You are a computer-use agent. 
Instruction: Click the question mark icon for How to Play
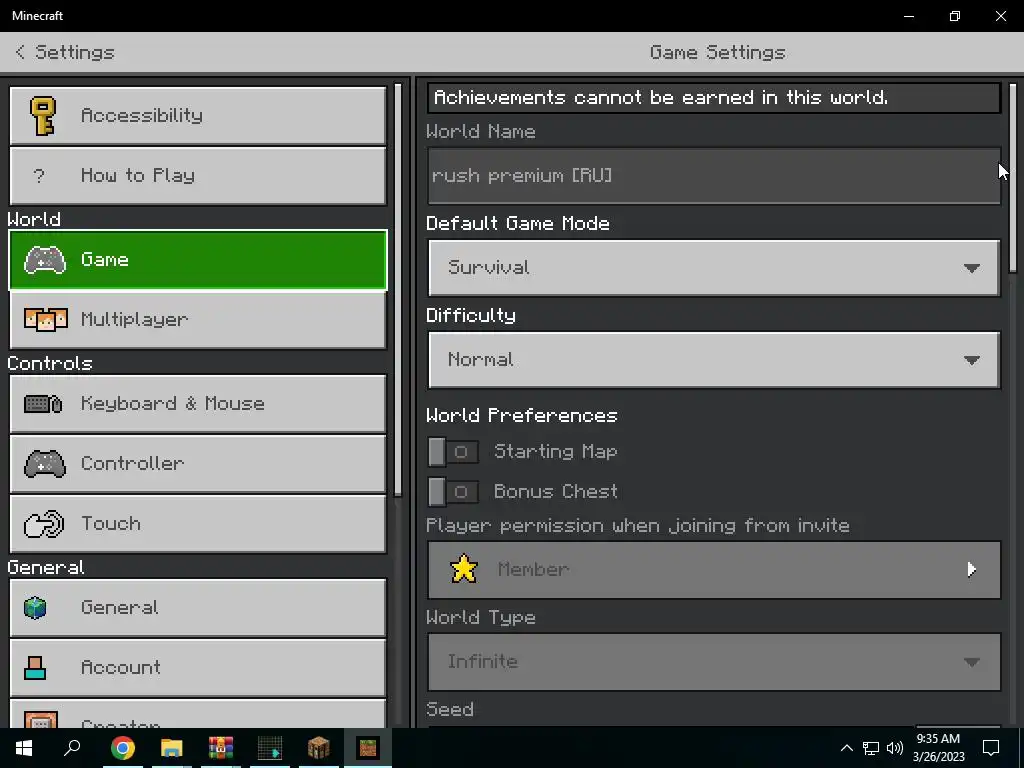(39, 176)
